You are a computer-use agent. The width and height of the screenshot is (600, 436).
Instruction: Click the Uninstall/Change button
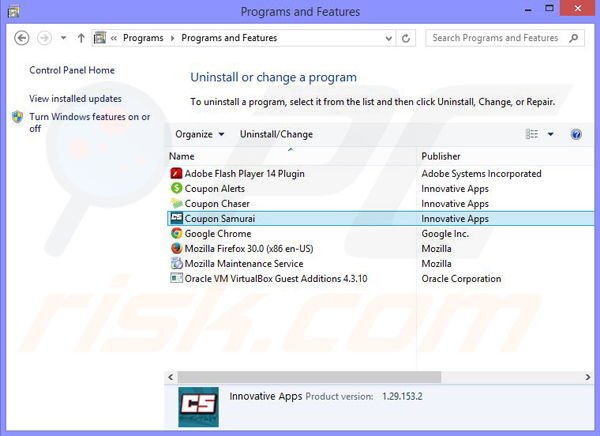276,134
